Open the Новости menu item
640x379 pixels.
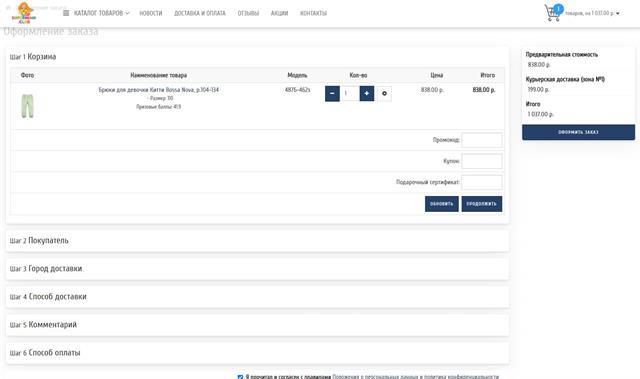[x=151, y=13]
